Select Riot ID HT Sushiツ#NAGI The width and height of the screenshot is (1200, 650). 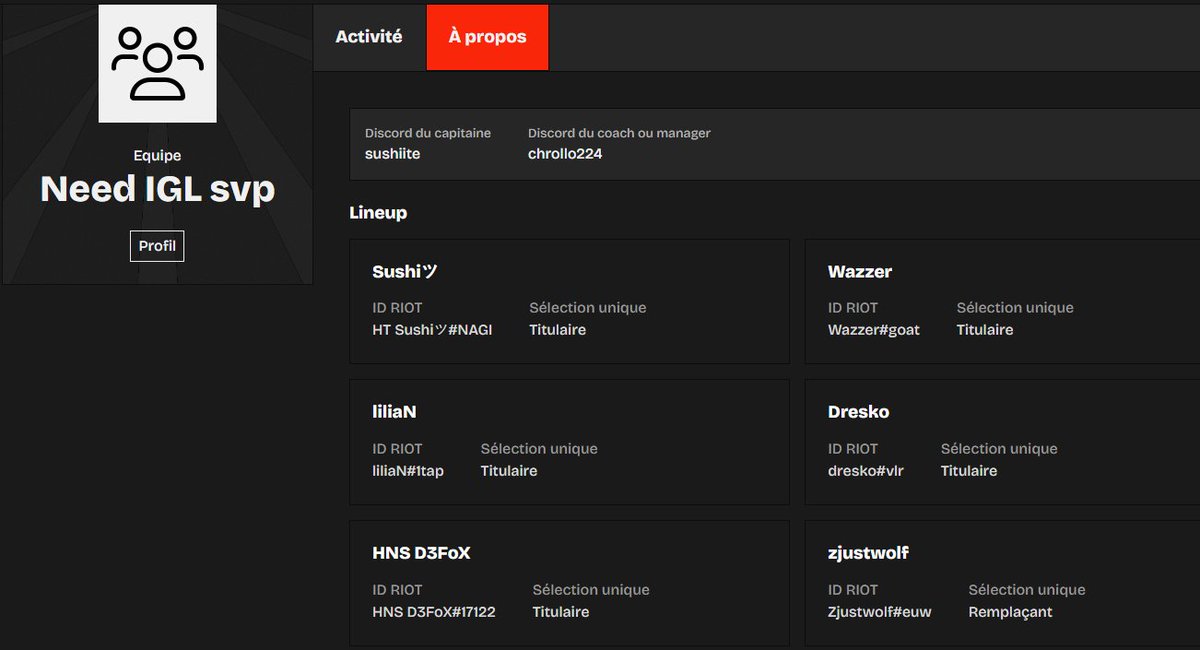pos(432,330)
